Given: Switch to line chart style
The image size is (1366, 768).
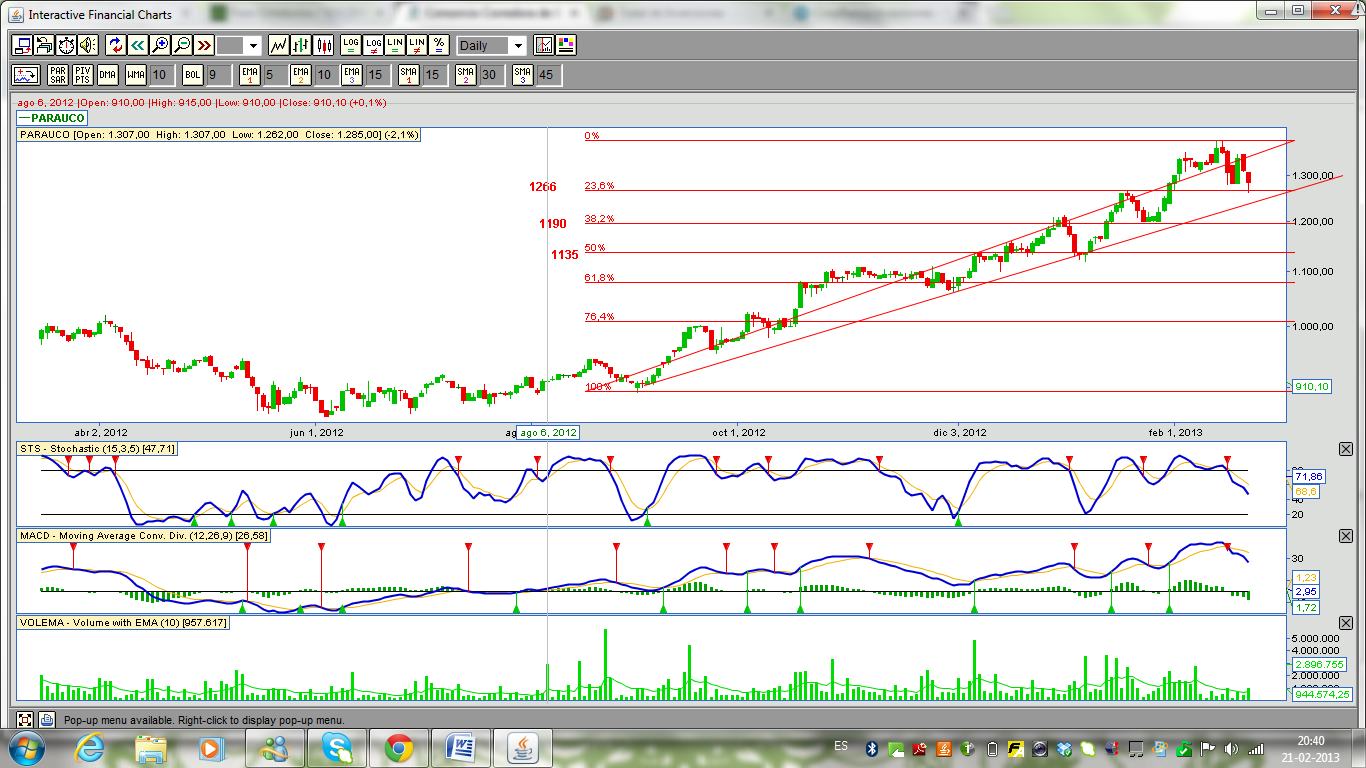Looking at the screenshot, I should pos(278,45).
